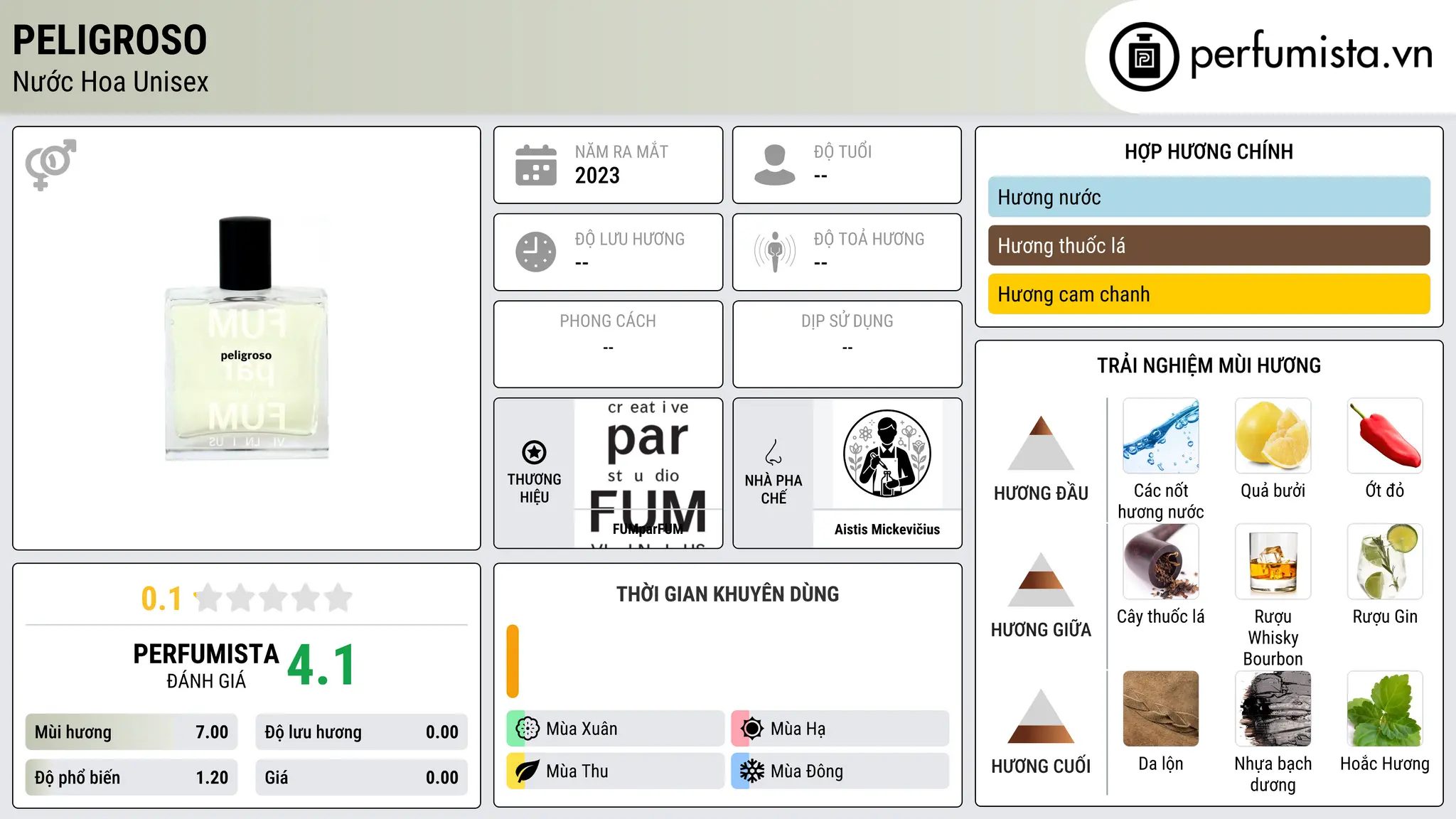The width and height of the screenshot is (1456, 819).
Task: Click the PELIGROSO title text
Action: (x=109, y=40)
